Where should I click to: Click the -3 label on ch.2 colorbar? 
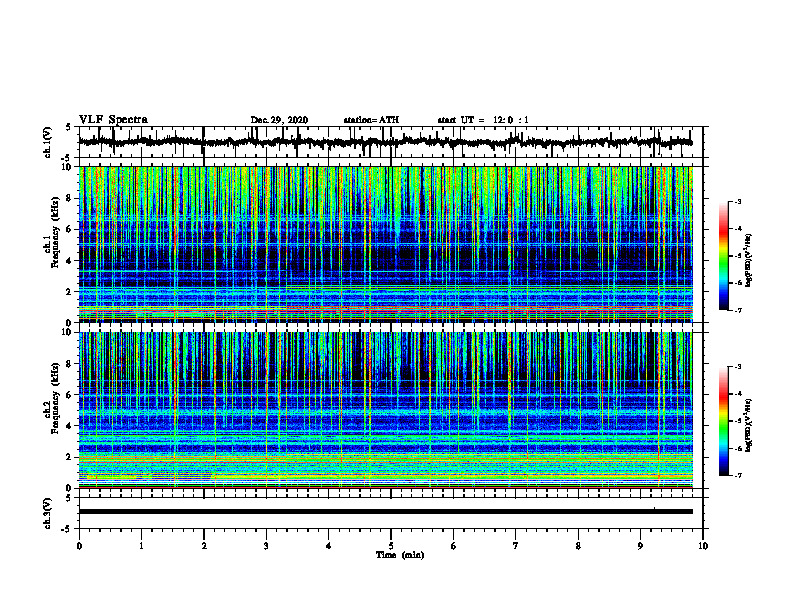tap(738, 367)
